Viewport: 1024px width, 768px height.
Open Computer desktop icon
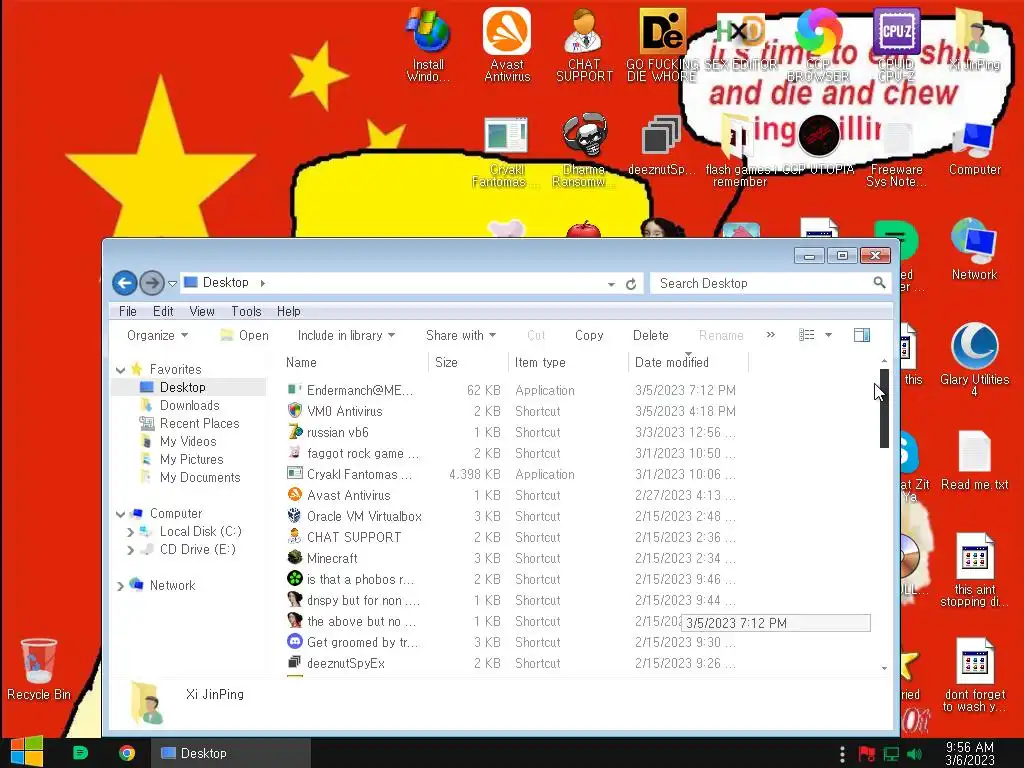pos(974,149)
